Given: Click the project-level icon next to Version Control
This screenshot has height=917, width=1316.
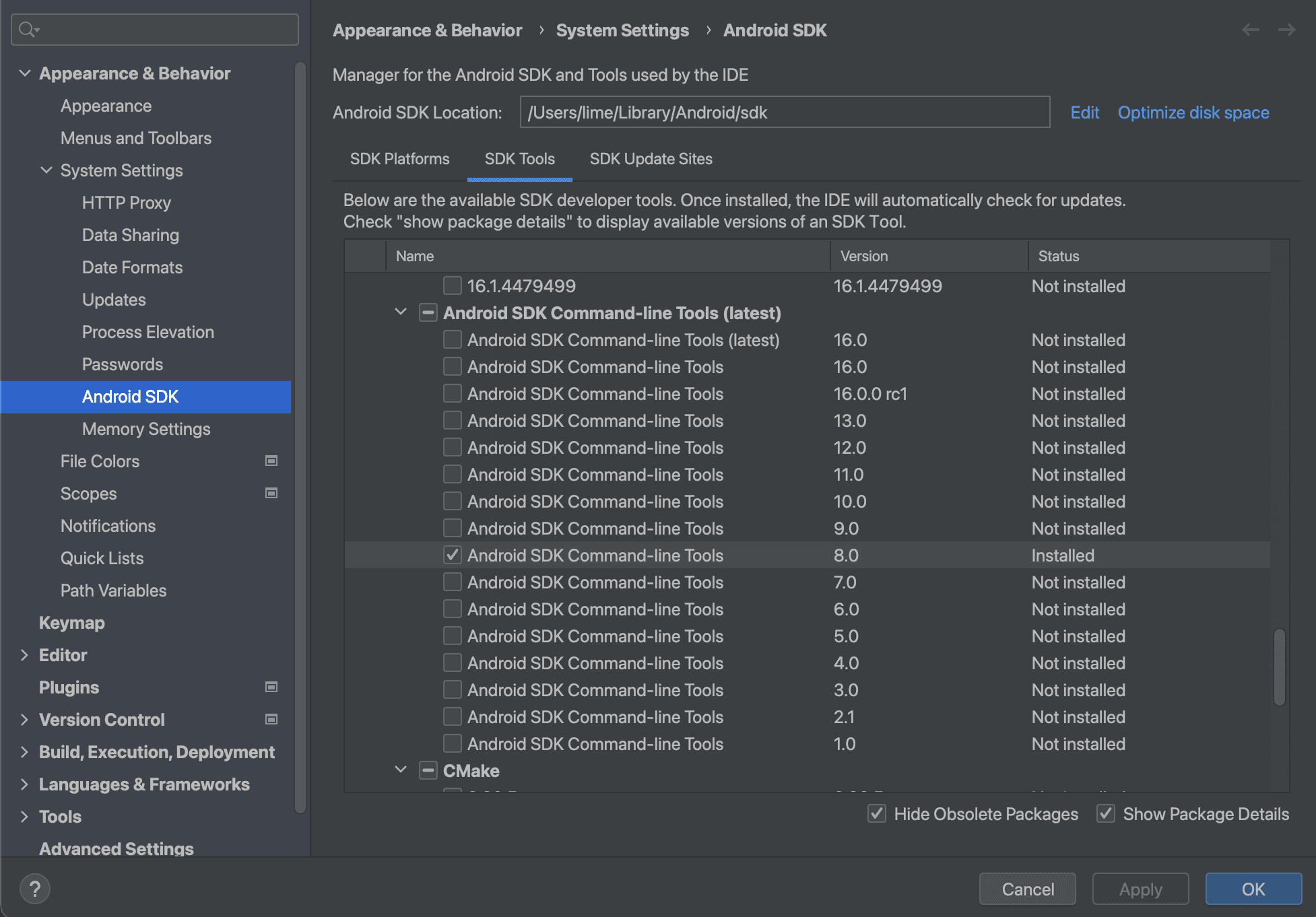Looking at the screenshot, I should [271, 720].
